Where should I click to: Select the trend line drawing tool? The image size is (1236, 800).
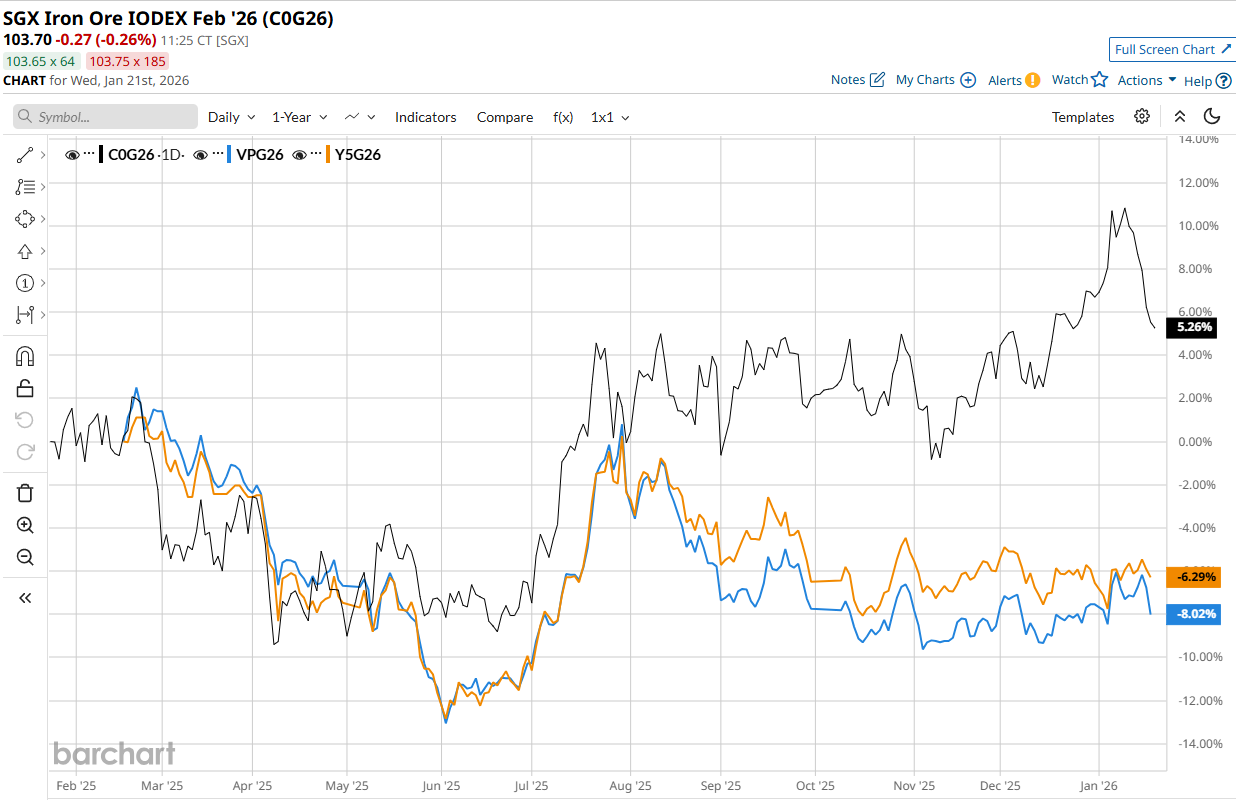[25, 155]
